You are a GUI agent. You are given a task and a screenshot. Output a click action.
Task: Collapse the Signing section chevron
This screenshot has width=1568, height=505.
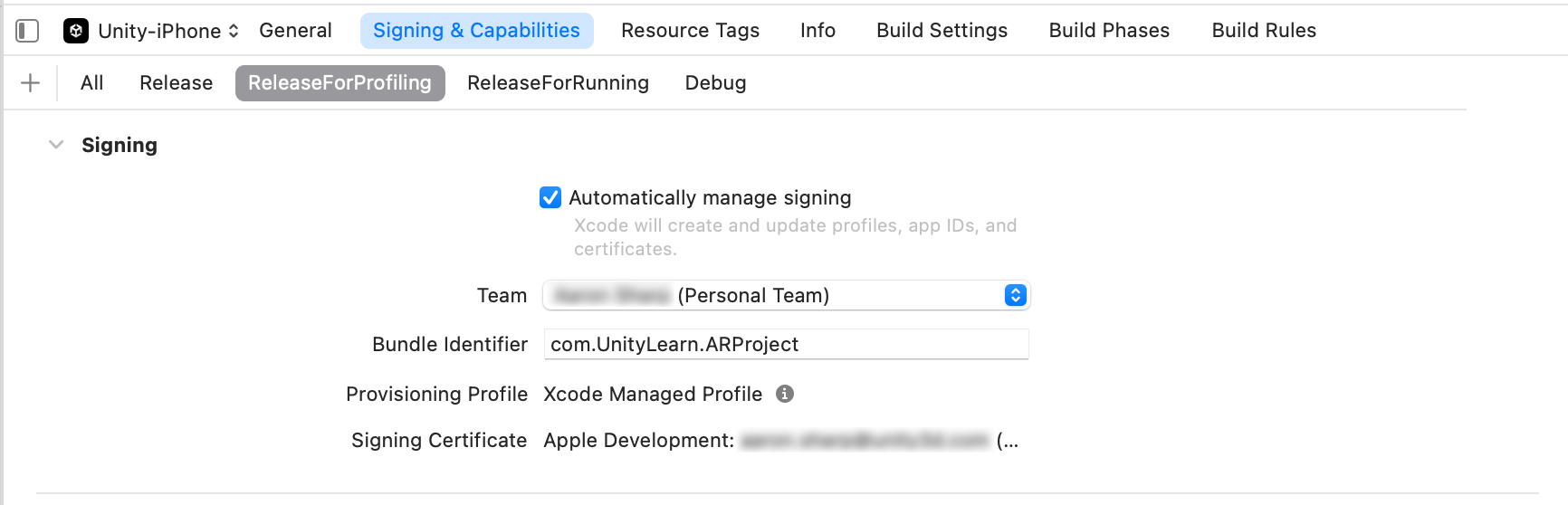point(56,145)
